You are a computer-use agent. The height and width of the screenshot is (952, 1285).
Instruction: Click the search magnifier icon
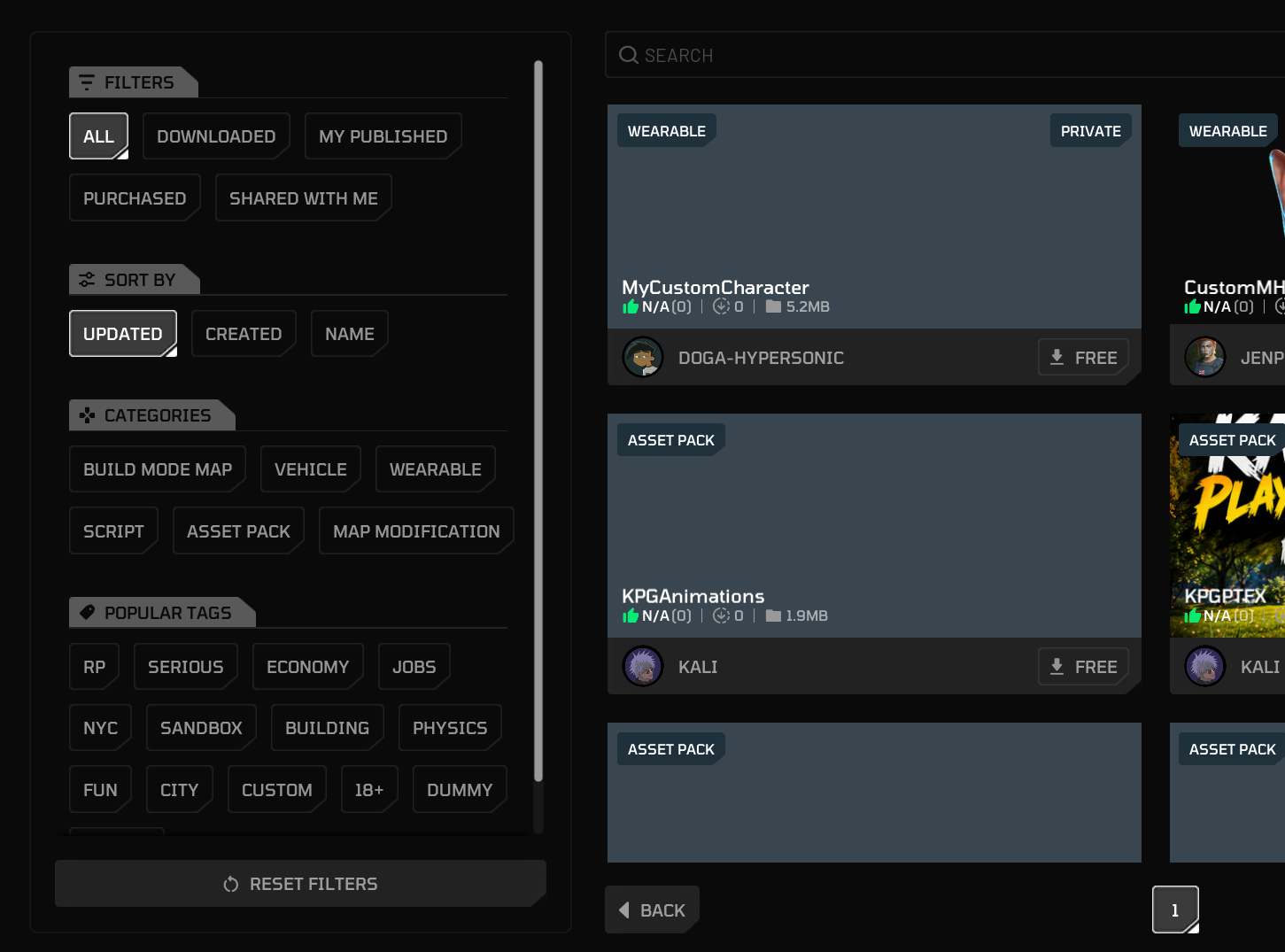(x=629, y=55)
